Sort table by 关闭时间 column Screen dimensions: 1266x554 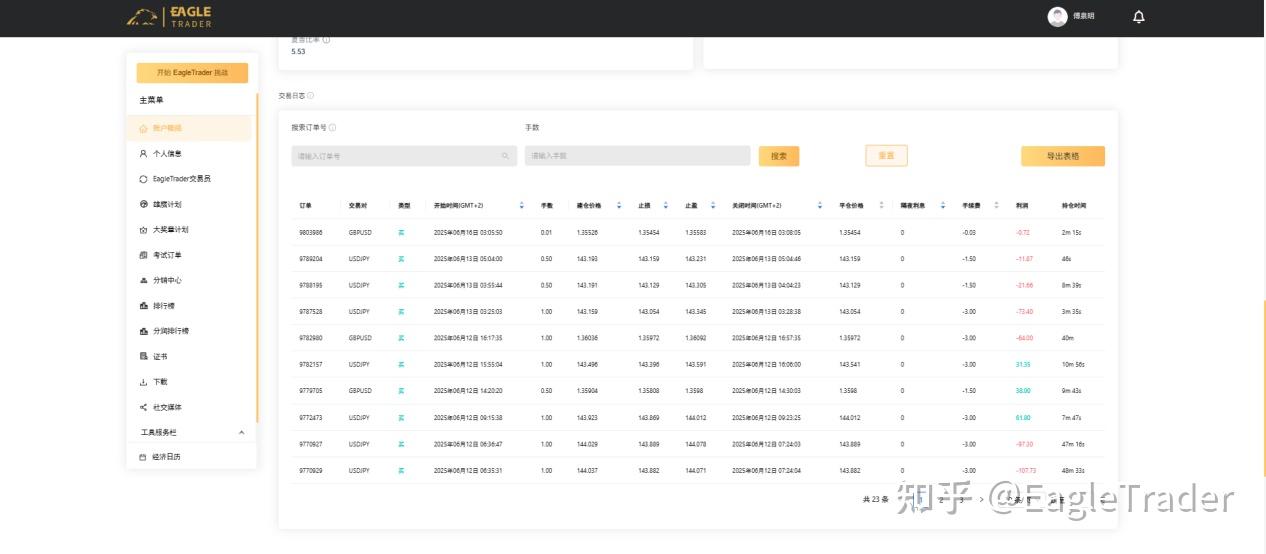[819, 205]
